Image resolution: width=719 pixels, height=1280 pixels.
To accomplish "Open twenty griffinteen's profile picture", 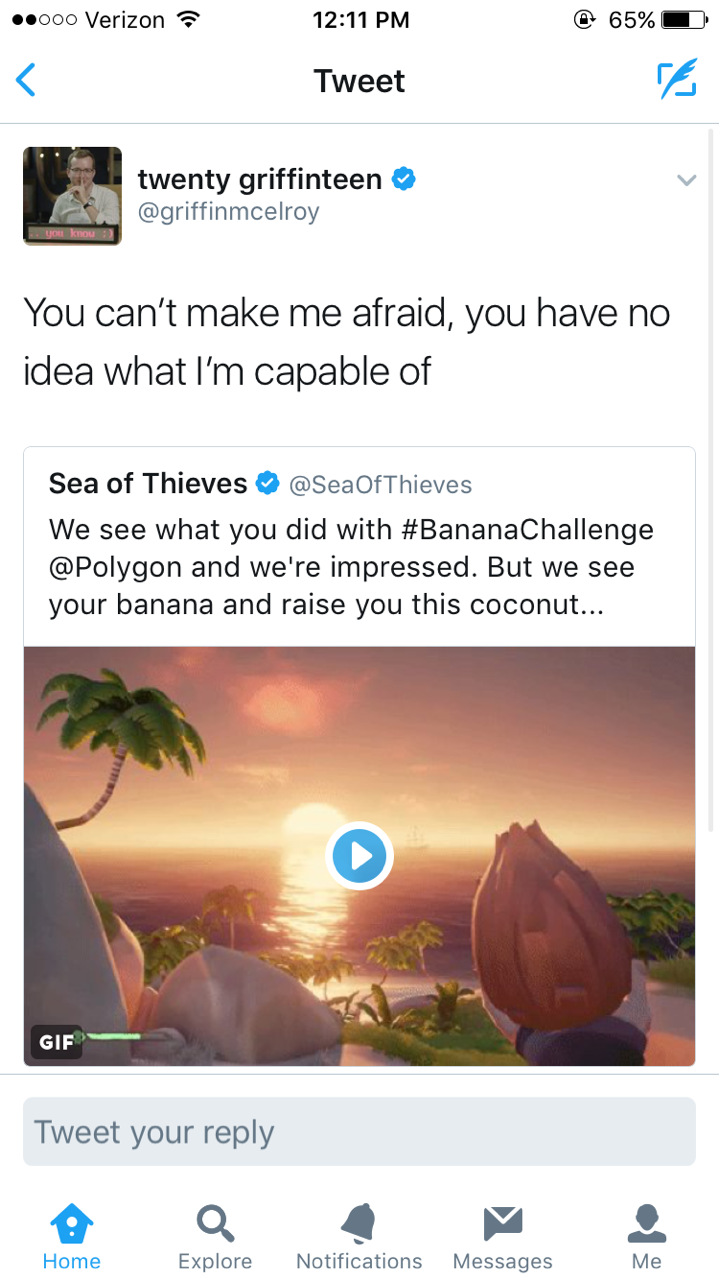I will [72, 196].
